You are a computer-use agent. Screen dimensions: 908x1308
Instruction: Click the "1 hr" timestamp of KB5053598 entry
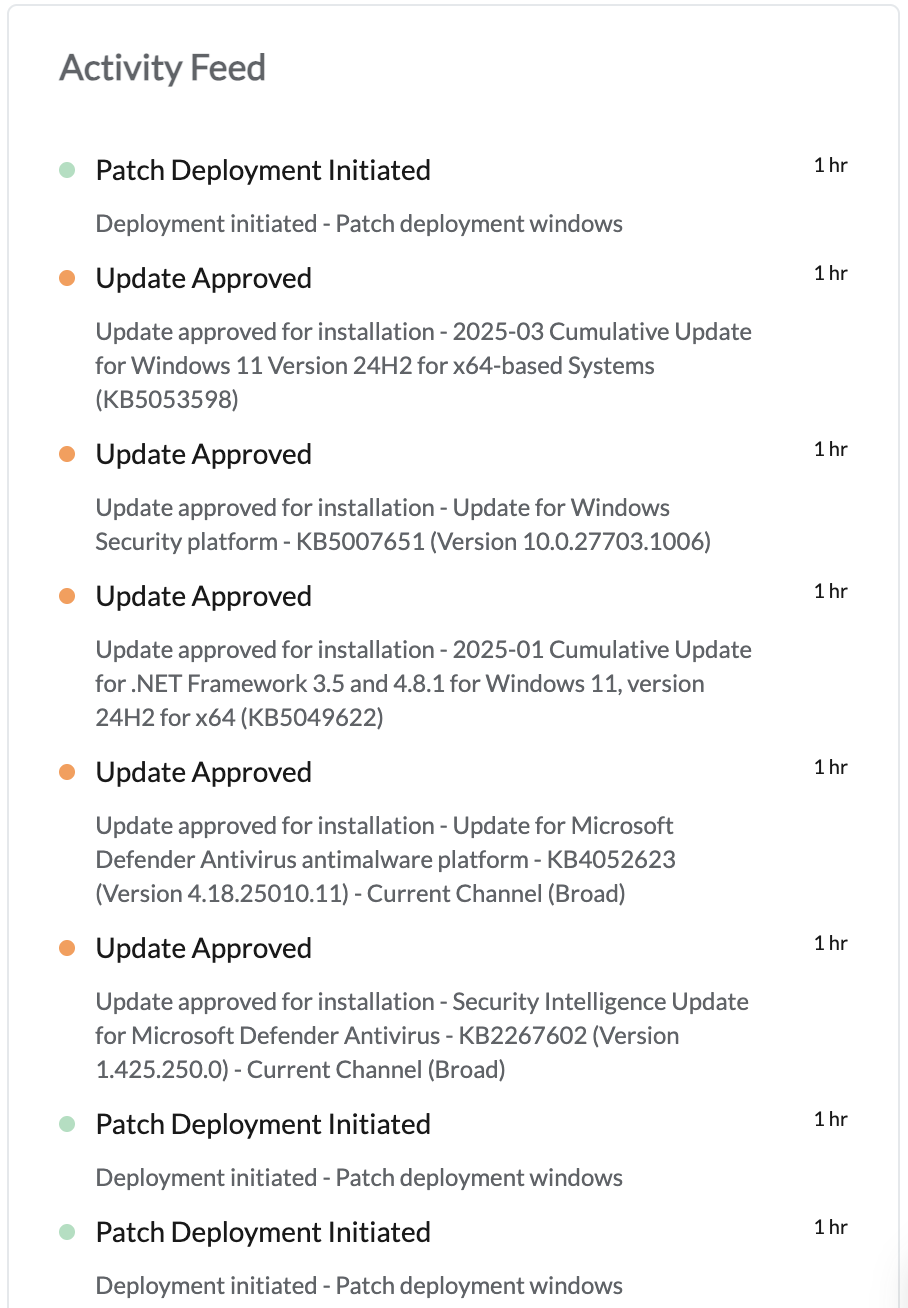point(830,274)
